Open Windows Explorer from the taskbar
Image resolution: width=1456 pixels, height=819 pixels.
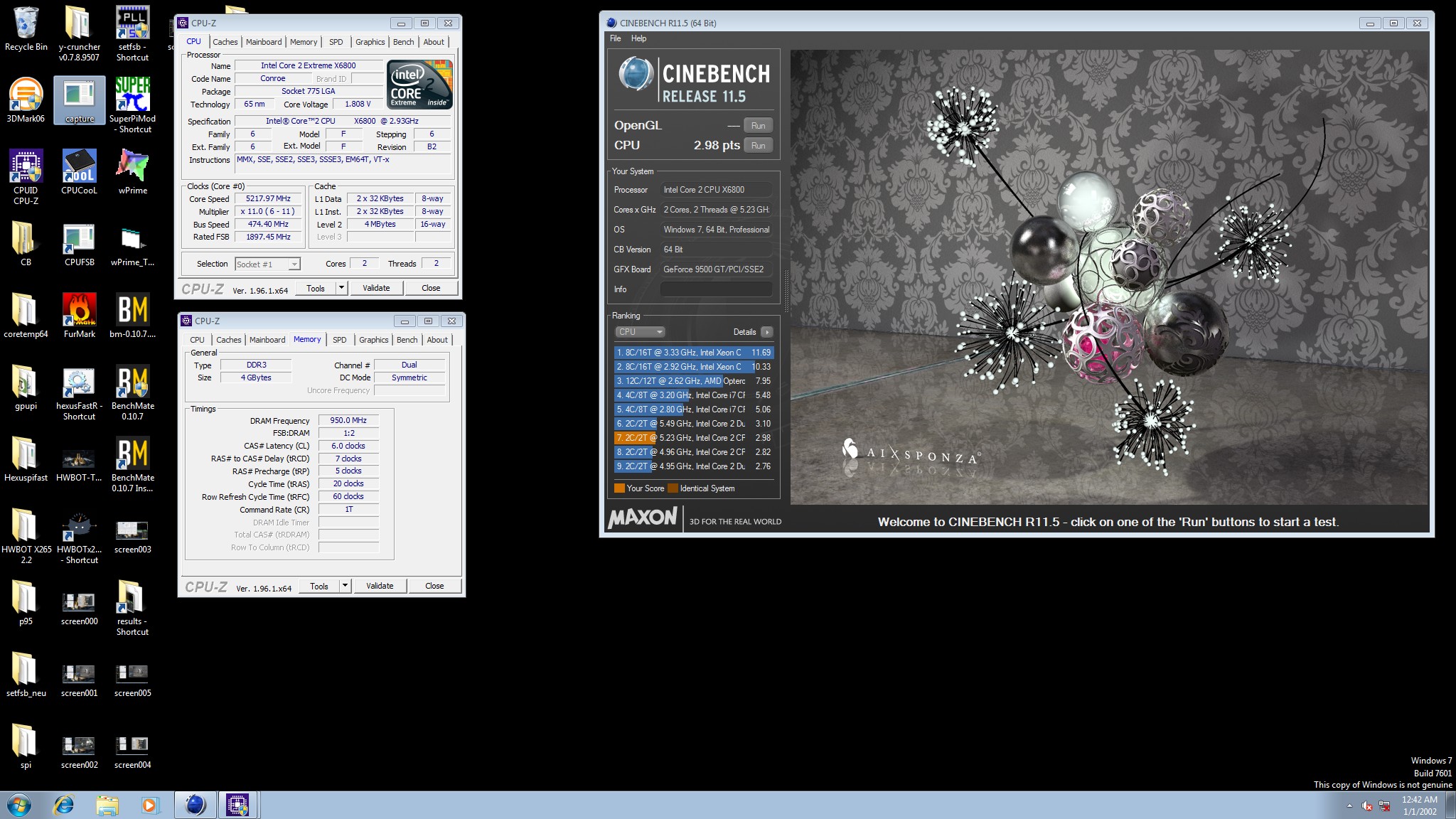click(107, 805)
